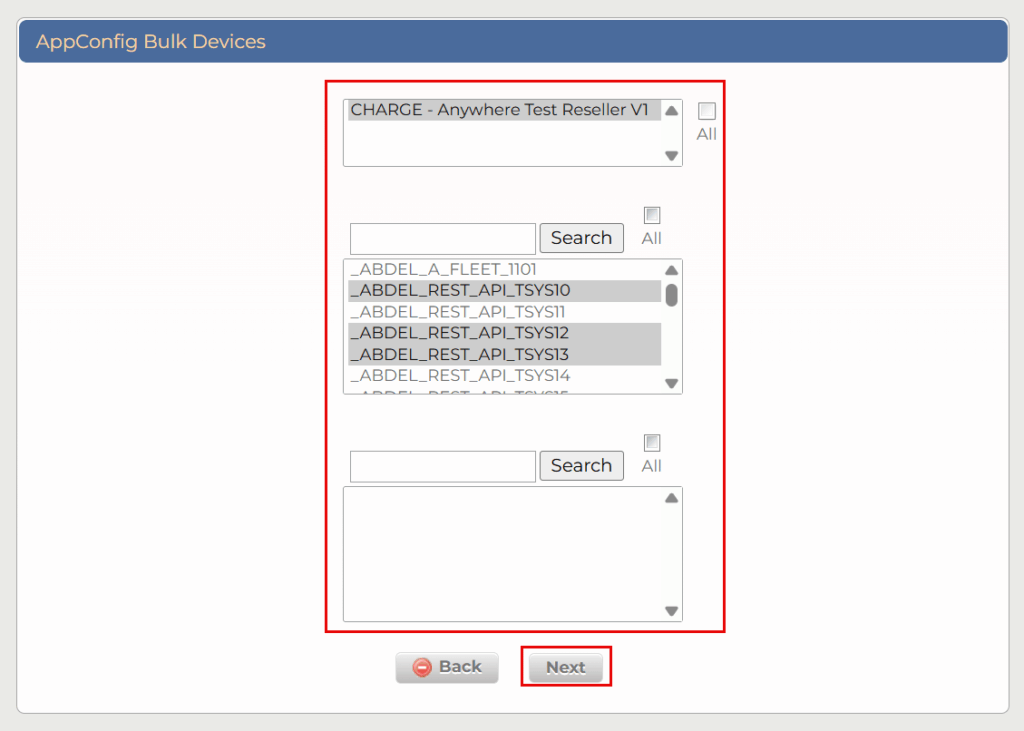Click the Search button above _ABDEL list
This screenshot has width=1024, height=731.
click(581, 238)
